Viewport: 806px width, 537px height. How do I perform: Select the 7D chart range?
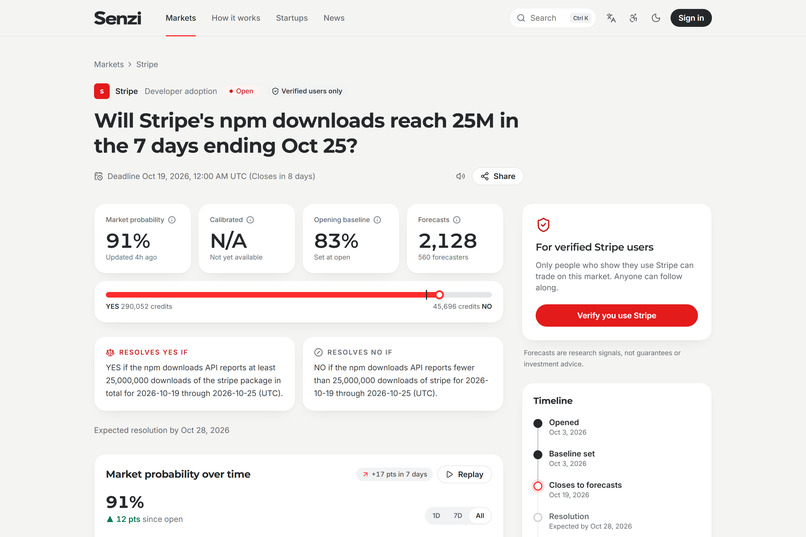coord(457,515)
